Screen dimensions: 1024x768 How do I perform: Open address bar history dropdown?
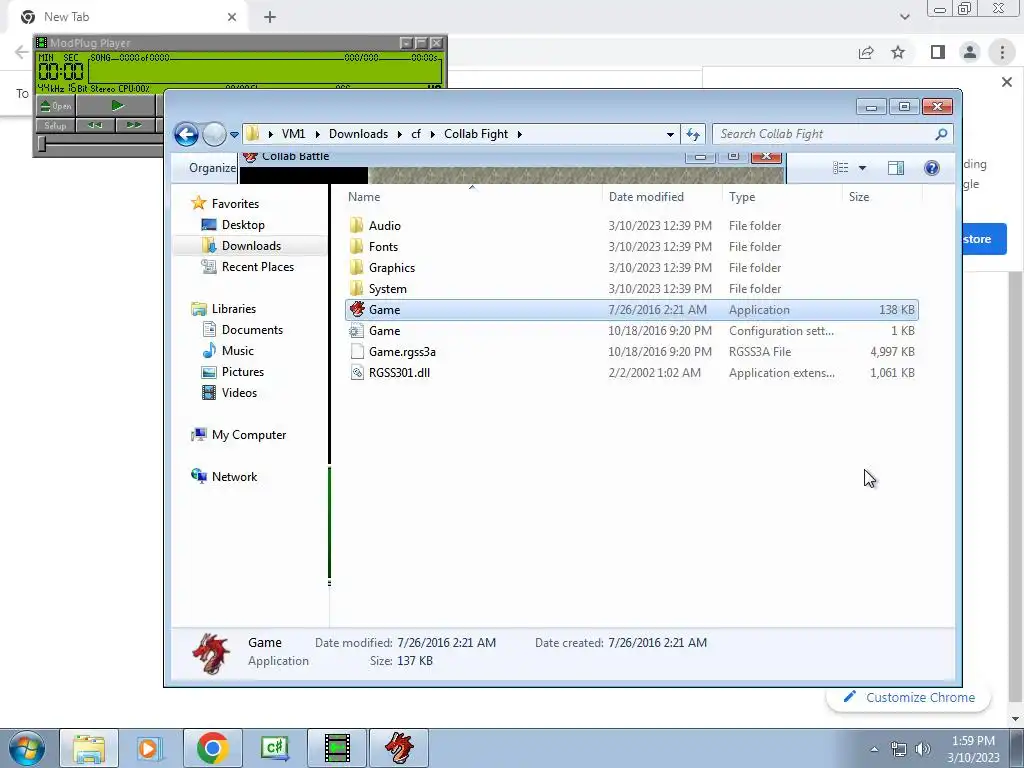670,135
